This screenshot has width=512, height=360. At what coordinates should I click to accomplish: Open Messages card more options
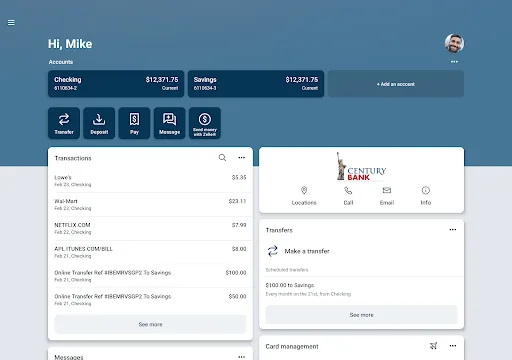click(242, 357)
